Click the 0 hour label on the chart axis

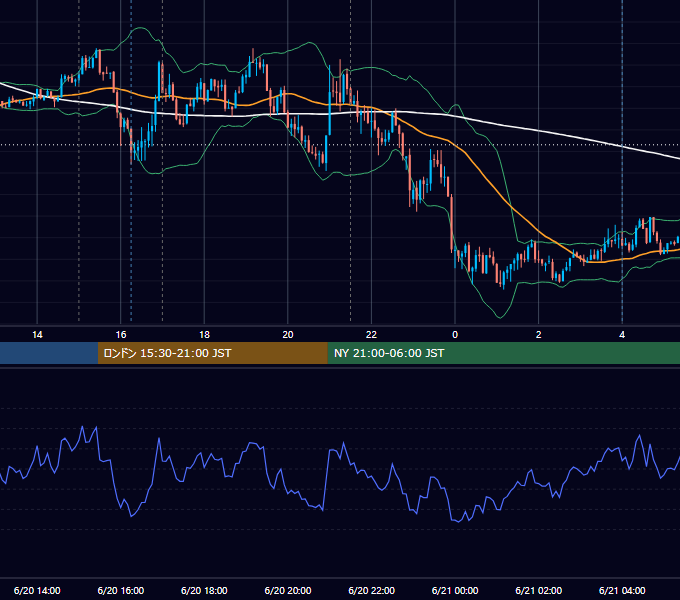pyautogui.click(x=455, y=335)
